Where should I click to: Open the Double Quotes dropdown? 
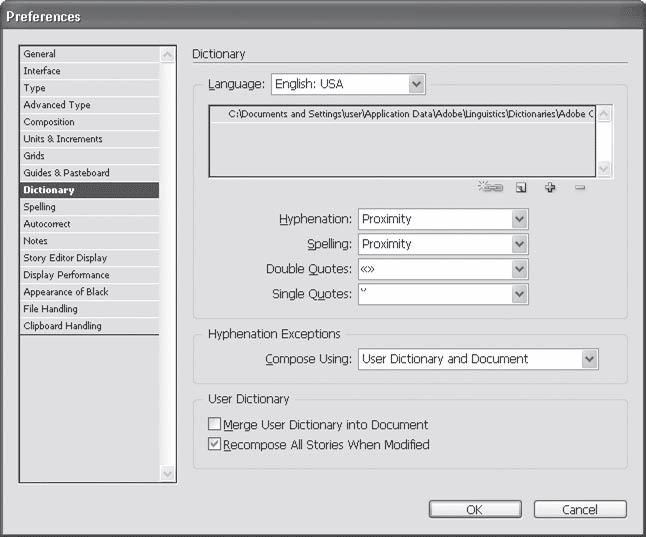518,269
